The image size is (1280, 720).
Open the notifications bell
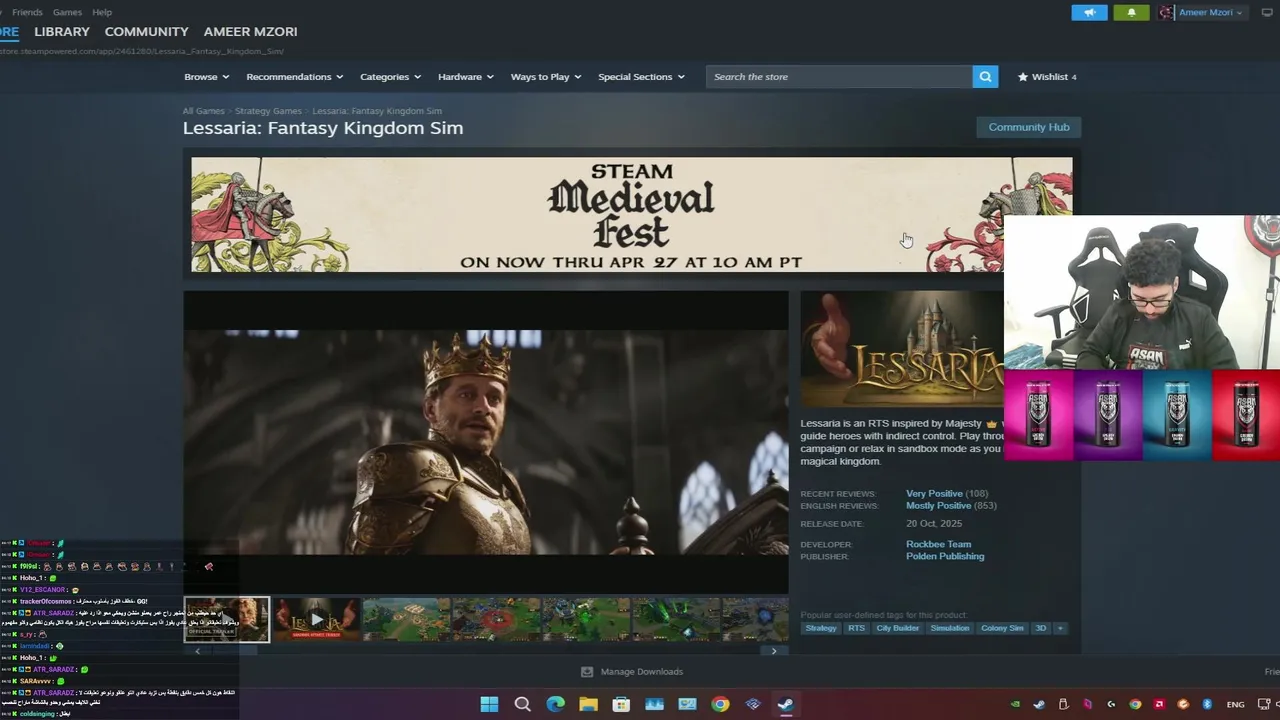(1131, 12)
